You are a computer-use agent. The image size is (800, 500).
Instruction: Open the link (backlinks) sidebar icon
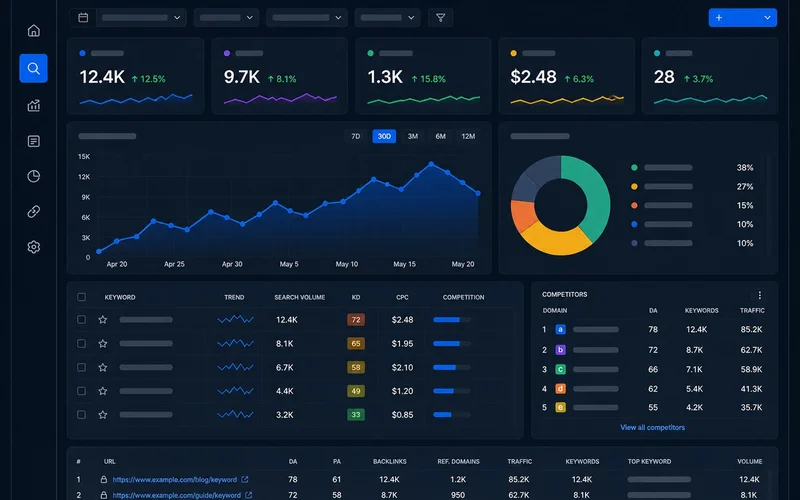[34, 211]
